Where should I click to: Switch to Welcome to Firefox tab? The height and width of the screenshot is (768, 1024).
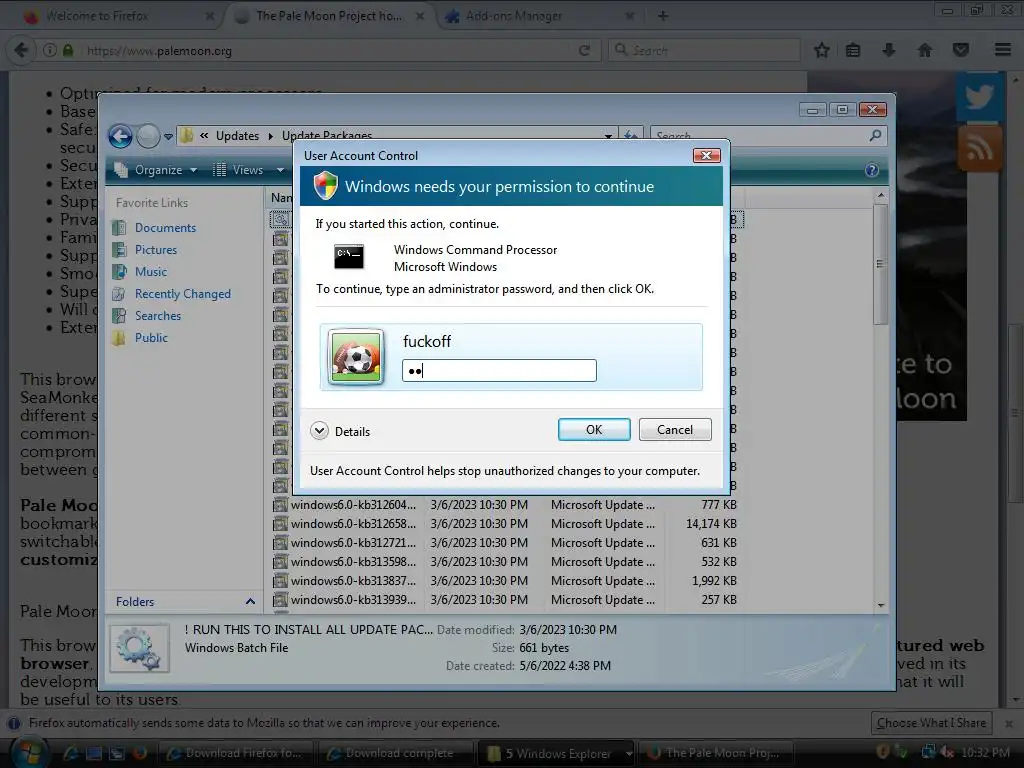coord(118,16)
